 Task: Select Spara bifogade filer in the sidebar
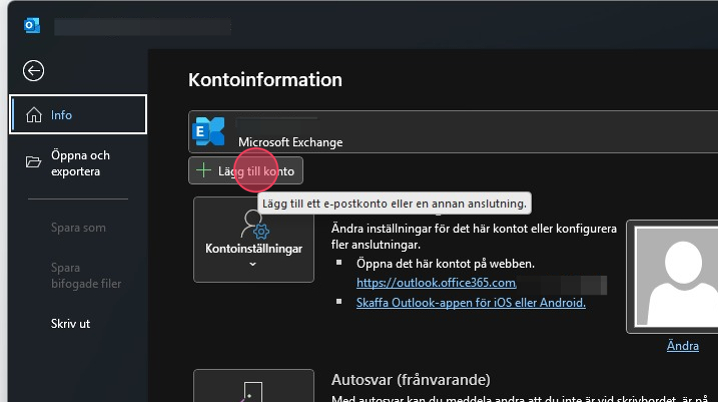[x=86, y=275]
